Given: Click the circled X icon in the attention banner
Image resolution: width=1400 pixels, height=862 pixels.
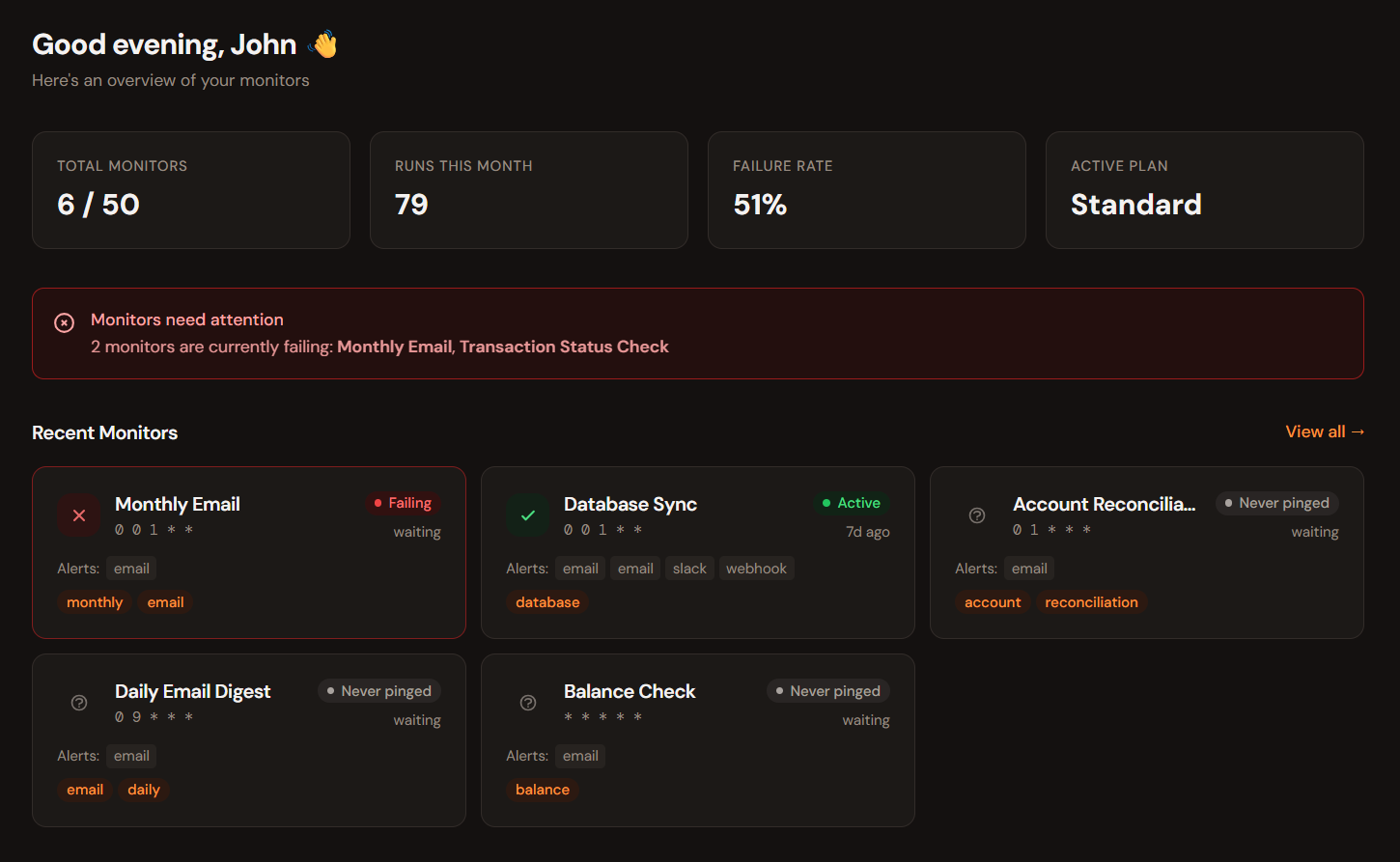Looking at the screenshot, I should (x=64, y=322).
